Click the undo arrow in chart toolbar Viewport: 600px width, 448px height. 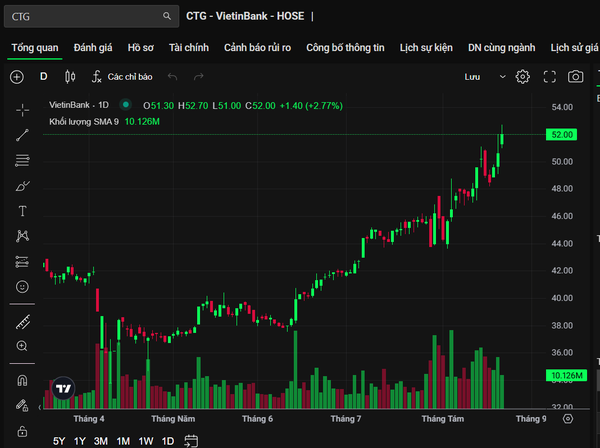point(173,77)
